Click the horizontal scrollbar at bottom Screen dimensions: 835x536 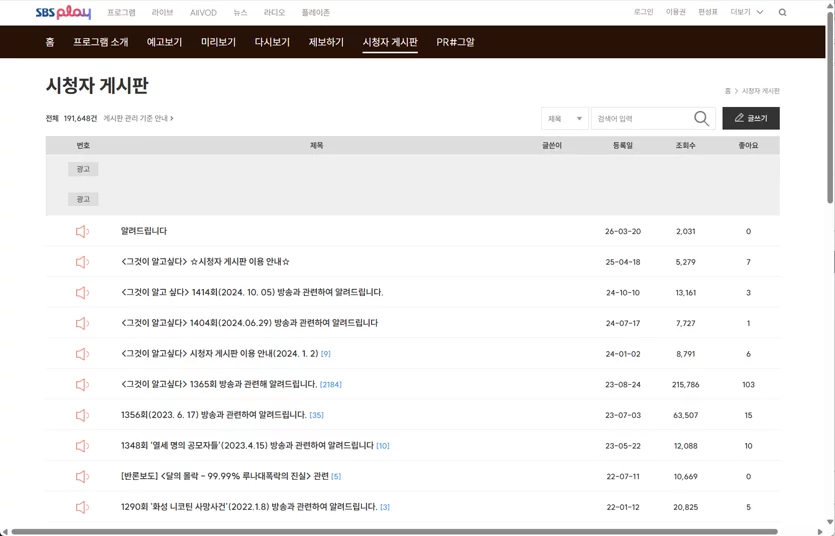tap(394, 532)
